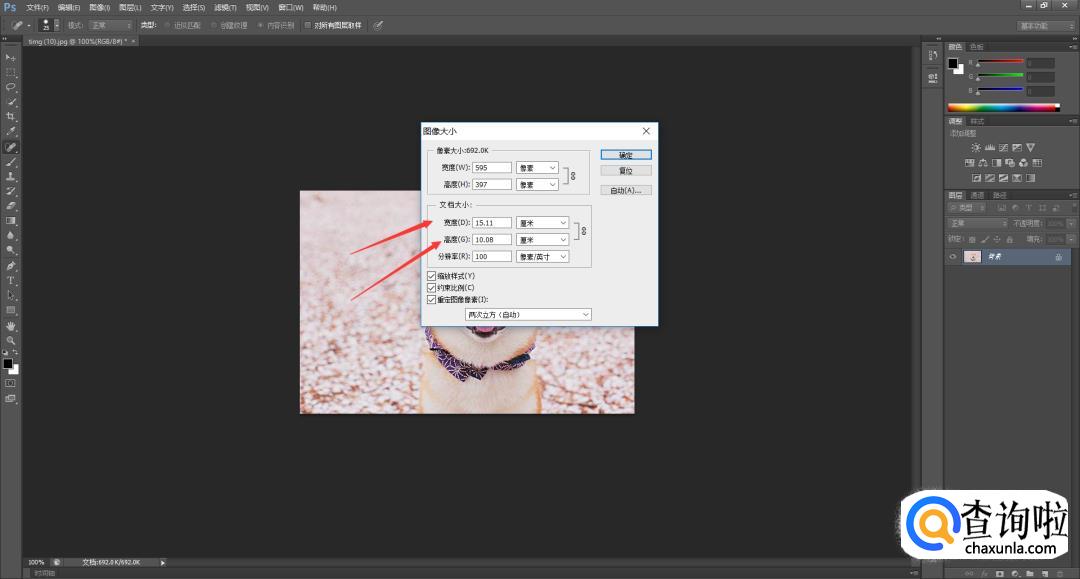Select the Move tool in toolbox
This screenshot has height=579, width=1080.
point(11,57)
